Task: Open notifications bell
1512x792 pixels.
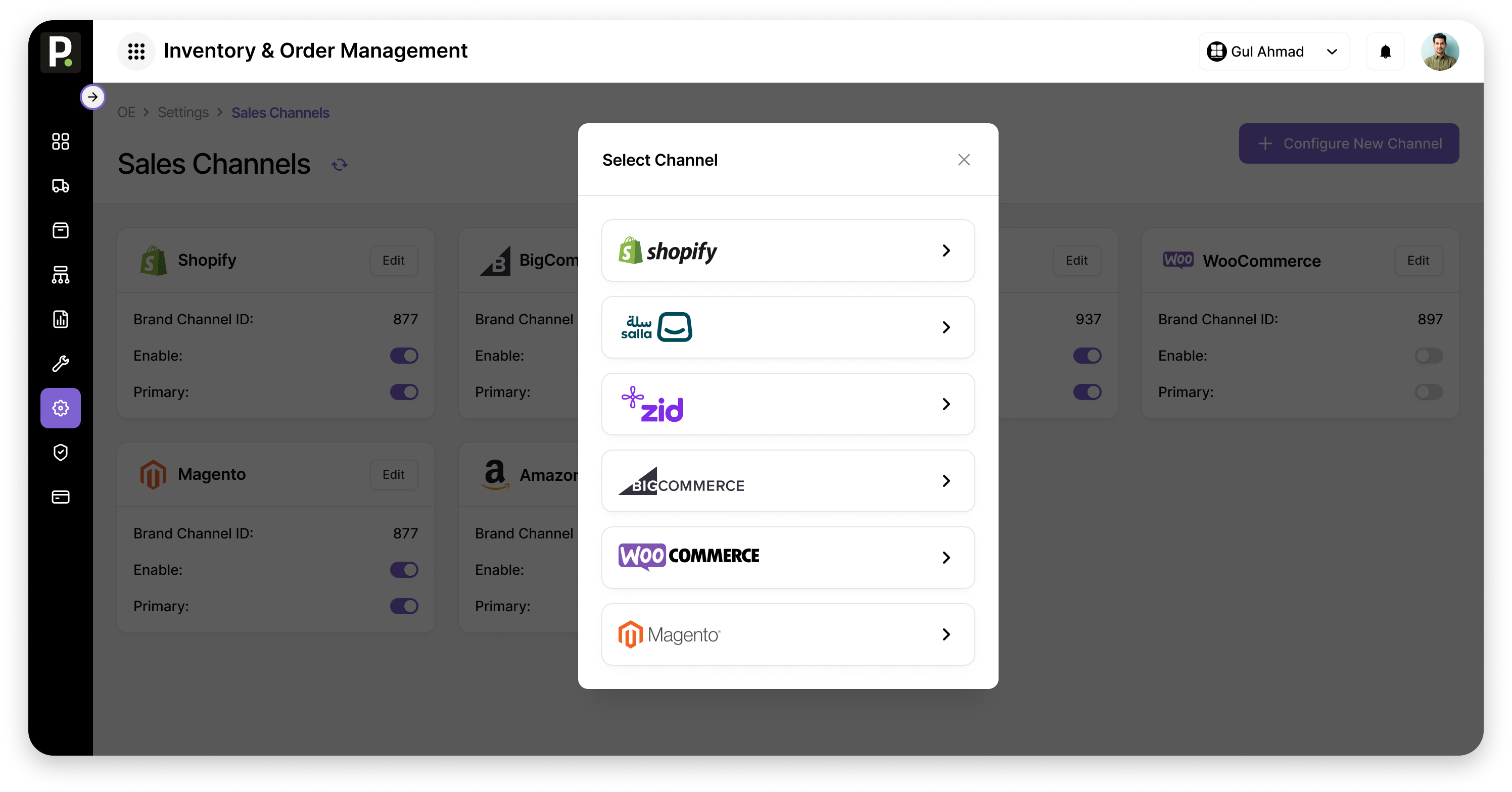Action: click(1385, 52)
